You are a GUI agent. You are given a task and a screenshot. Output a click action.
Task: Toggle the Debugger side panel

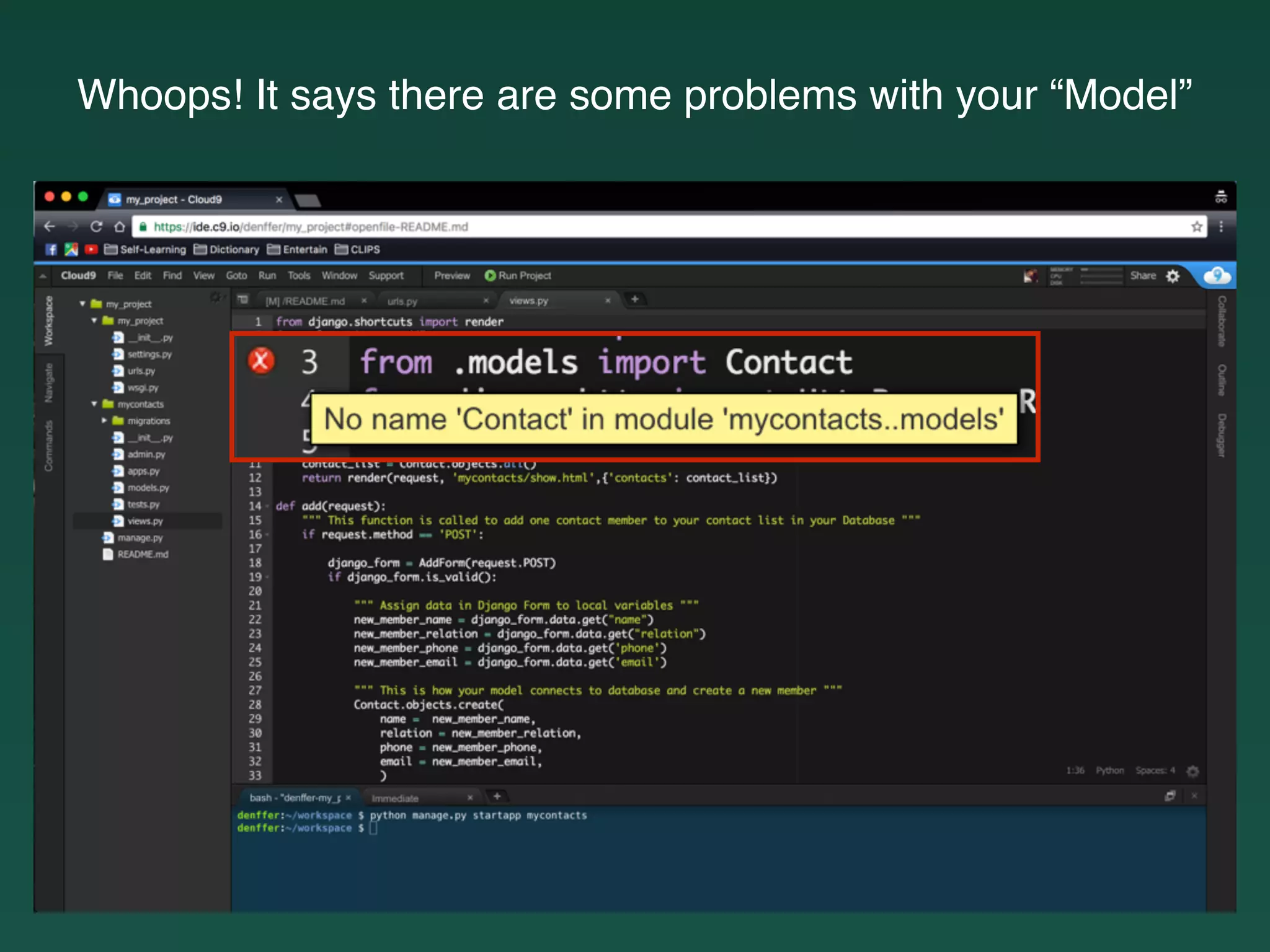[1222, 435]
